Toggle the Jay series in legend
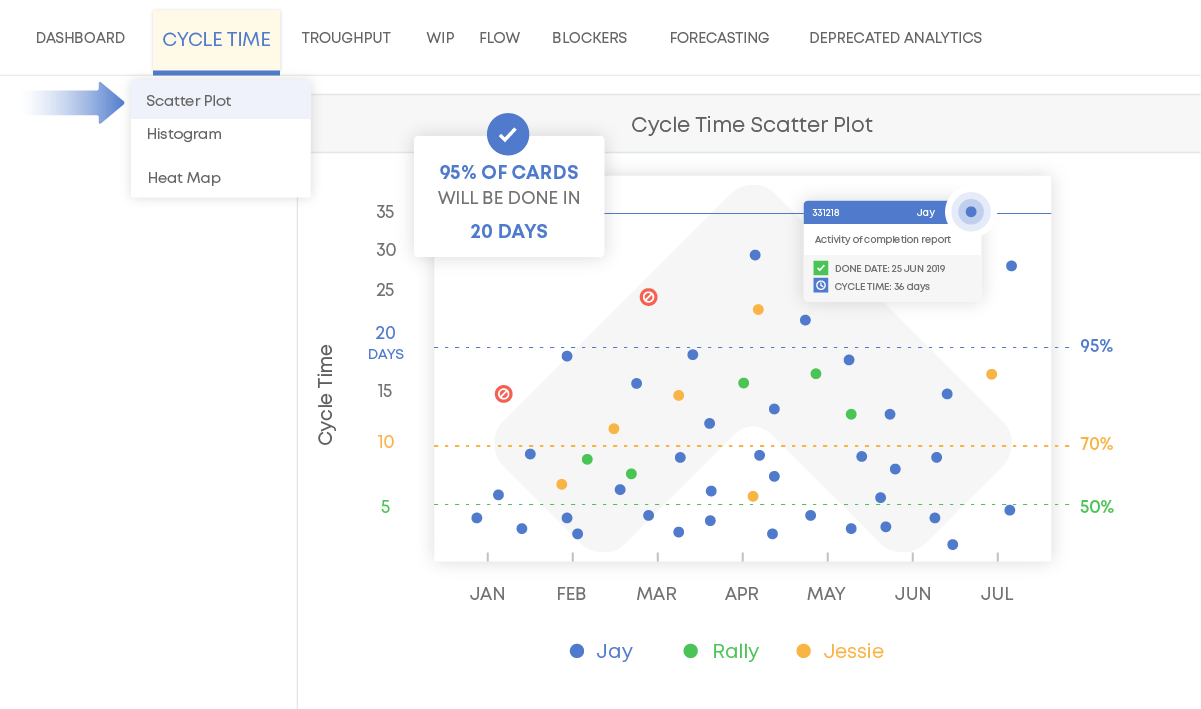The image size is (1201, 709). pyautogui.click(x=601, y=651)
